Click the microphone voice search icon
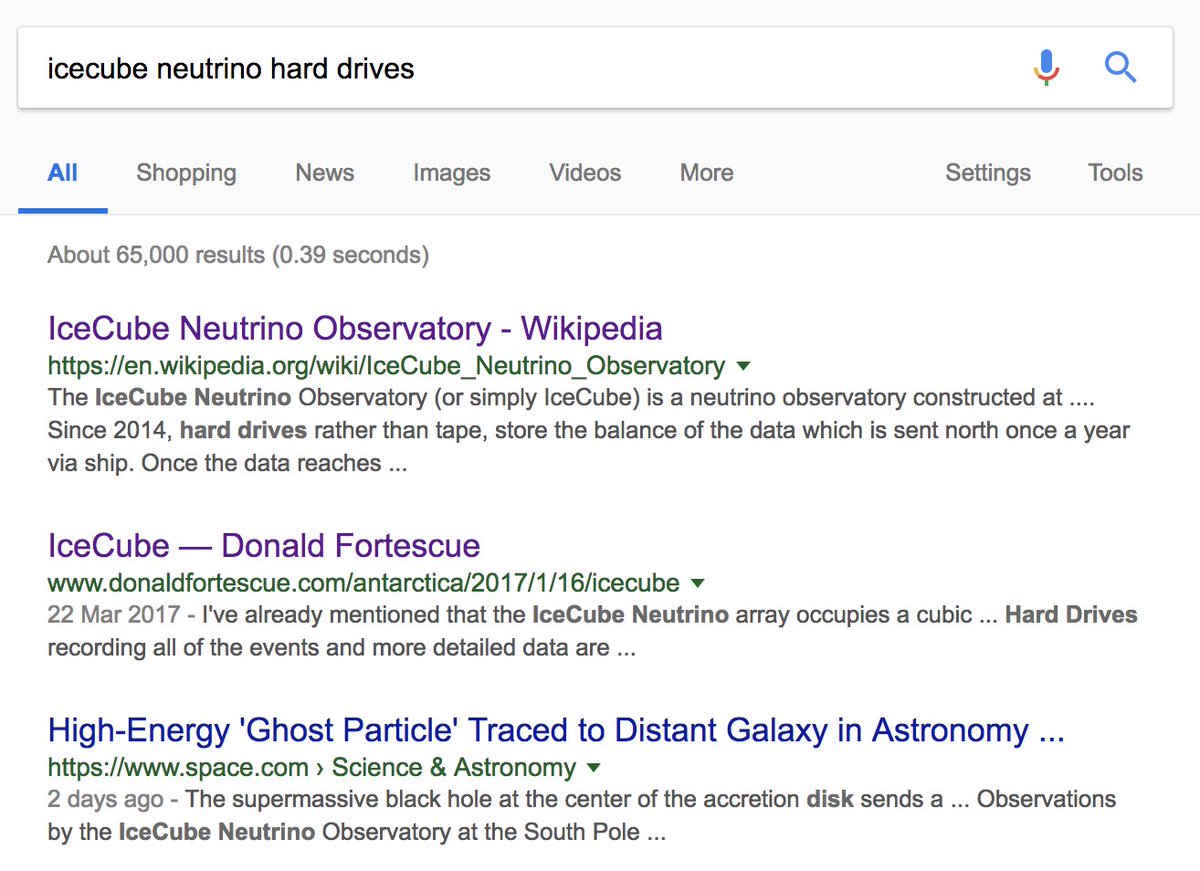 [x=1046, y=68]
